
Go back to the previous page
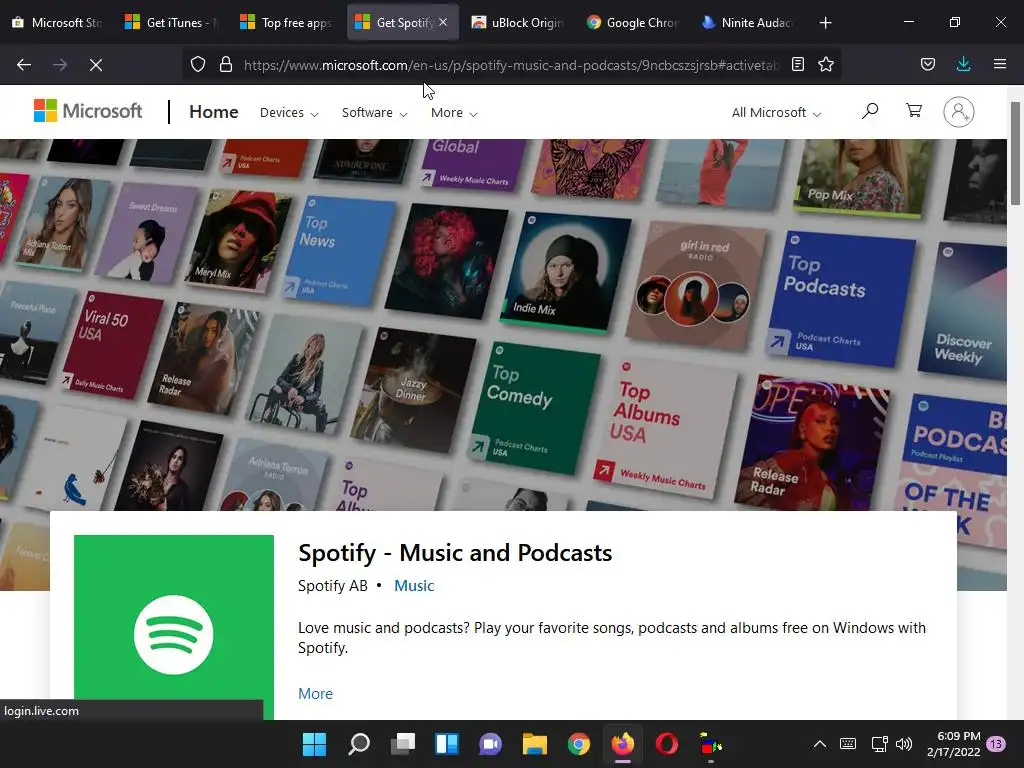click(24, 65)
